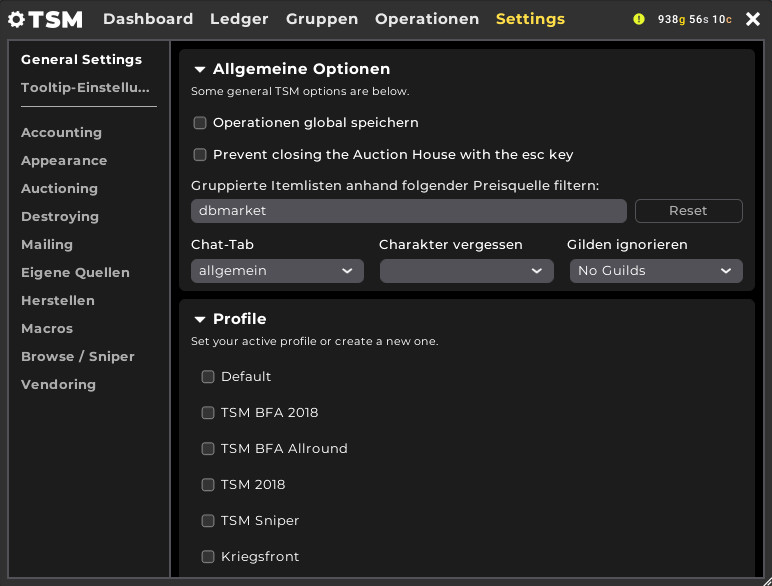Screen dimensions: 772x586
Task: Open the Chat-Tab dropdown
Action: (277, 271)
